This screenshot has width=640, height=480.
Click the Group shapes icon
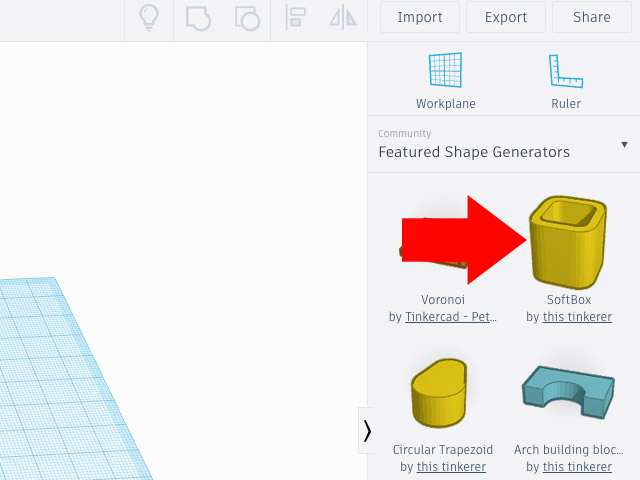[198, 17]
